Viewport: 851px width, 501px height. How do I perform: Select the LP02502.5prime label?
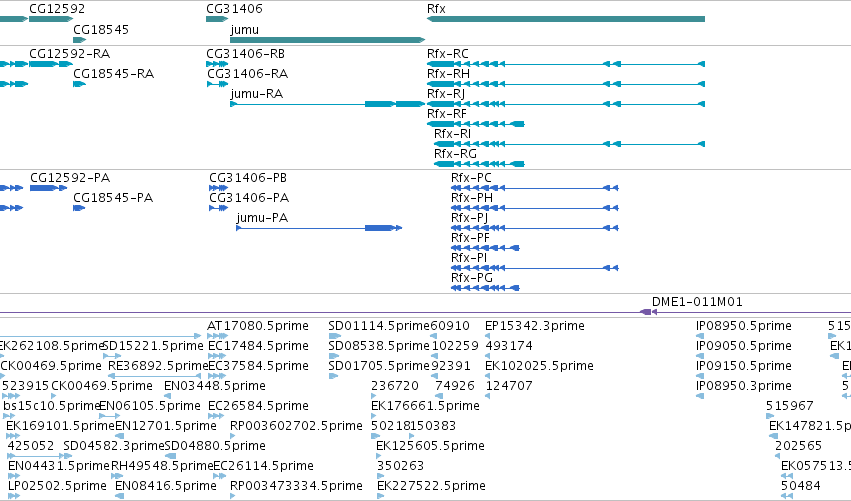(x=58, y=486)
